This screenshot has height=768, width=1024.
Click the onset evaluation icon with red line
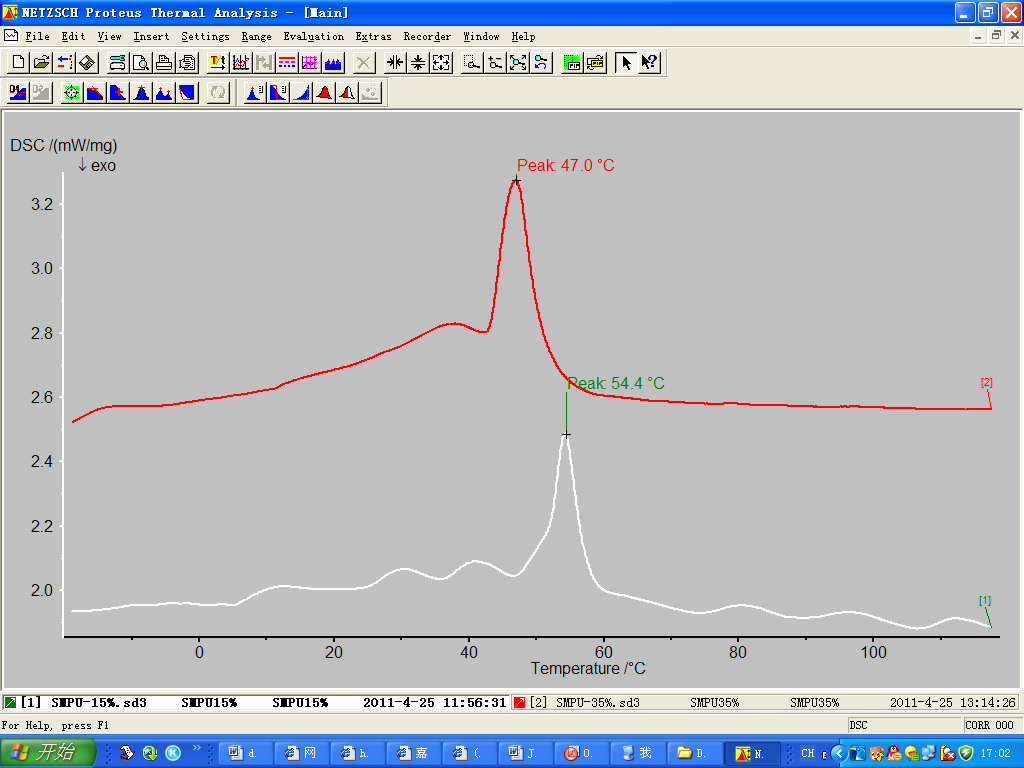click(95, 93)
